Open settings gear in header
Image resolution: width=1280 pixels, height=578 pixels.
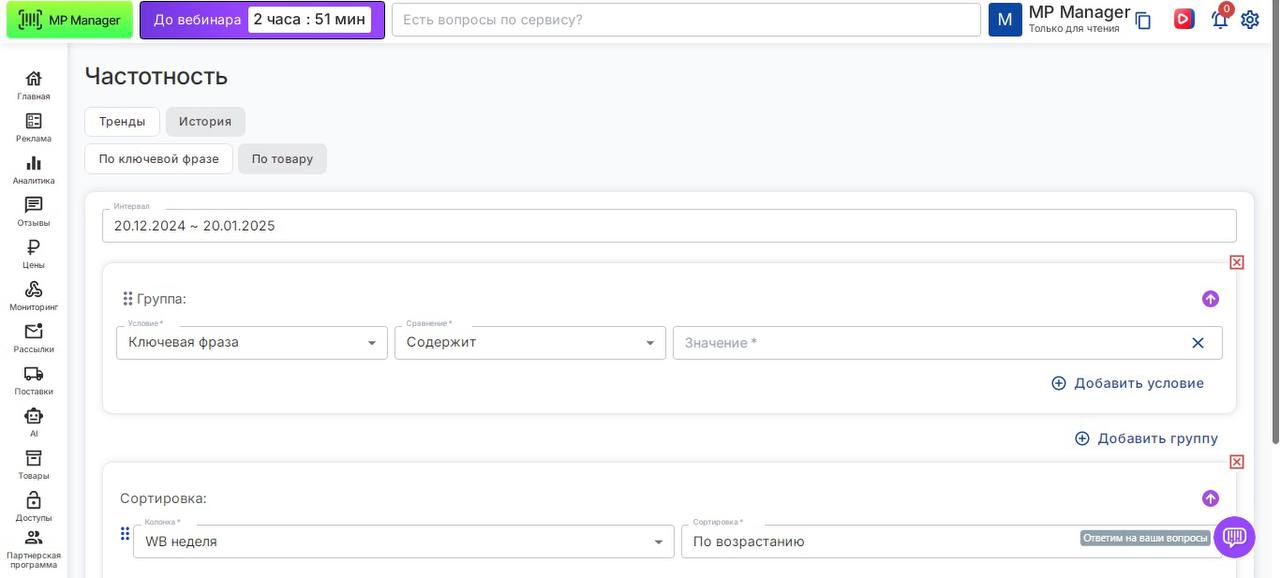[x=1250, y=20]
